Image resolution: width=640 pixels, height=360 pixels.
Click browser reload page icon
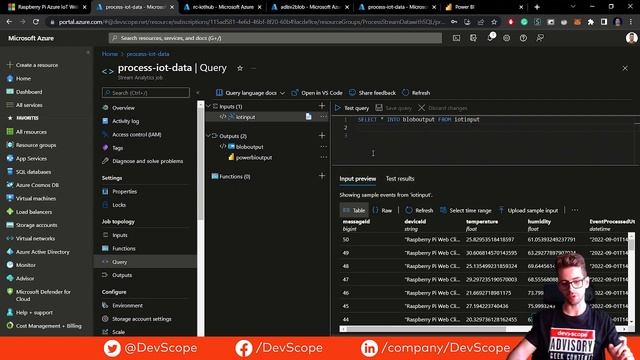click(36, 22)
